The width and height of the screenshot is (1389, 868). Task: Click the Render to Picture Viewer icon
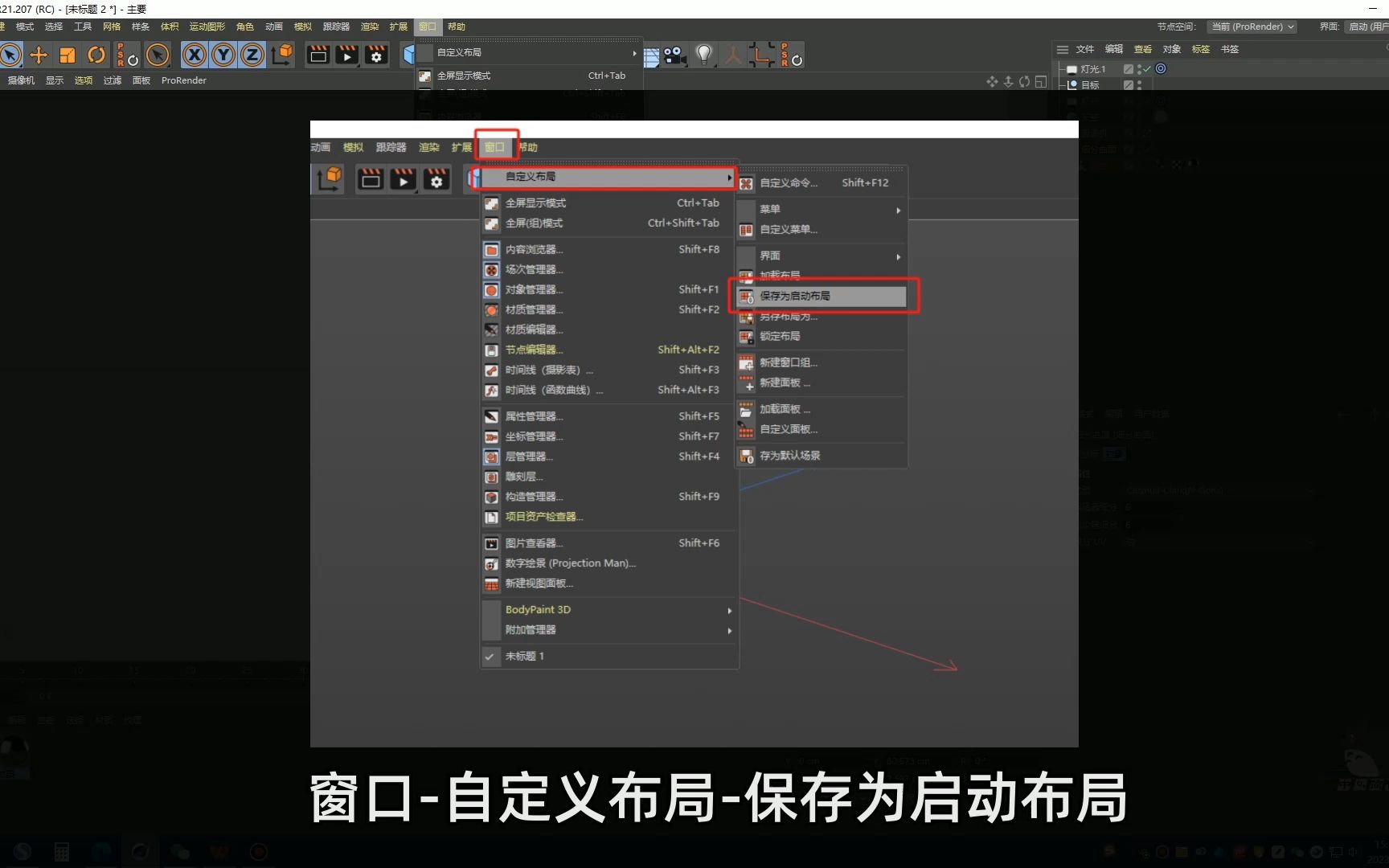(x=346, y=55)
